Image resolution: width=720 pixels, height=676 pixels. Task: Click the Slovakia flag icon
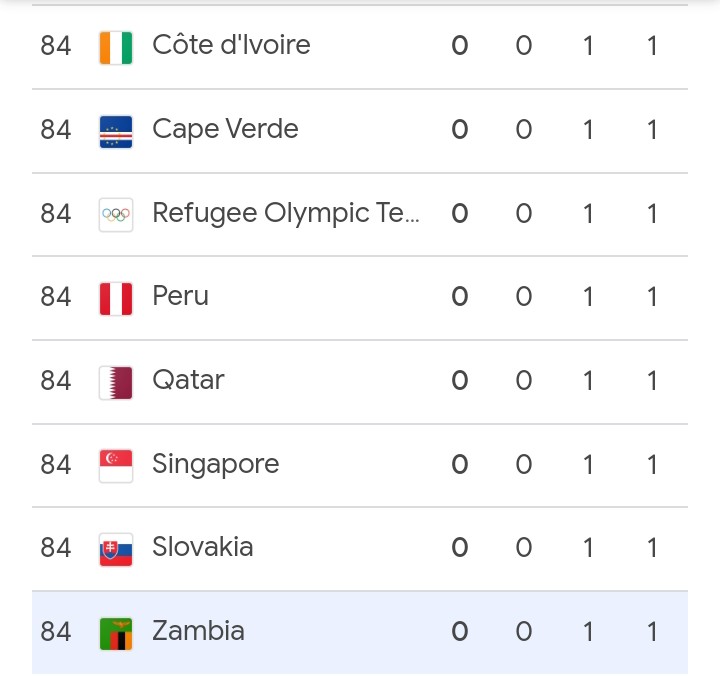pyautogui.click(x=116, y=549)
